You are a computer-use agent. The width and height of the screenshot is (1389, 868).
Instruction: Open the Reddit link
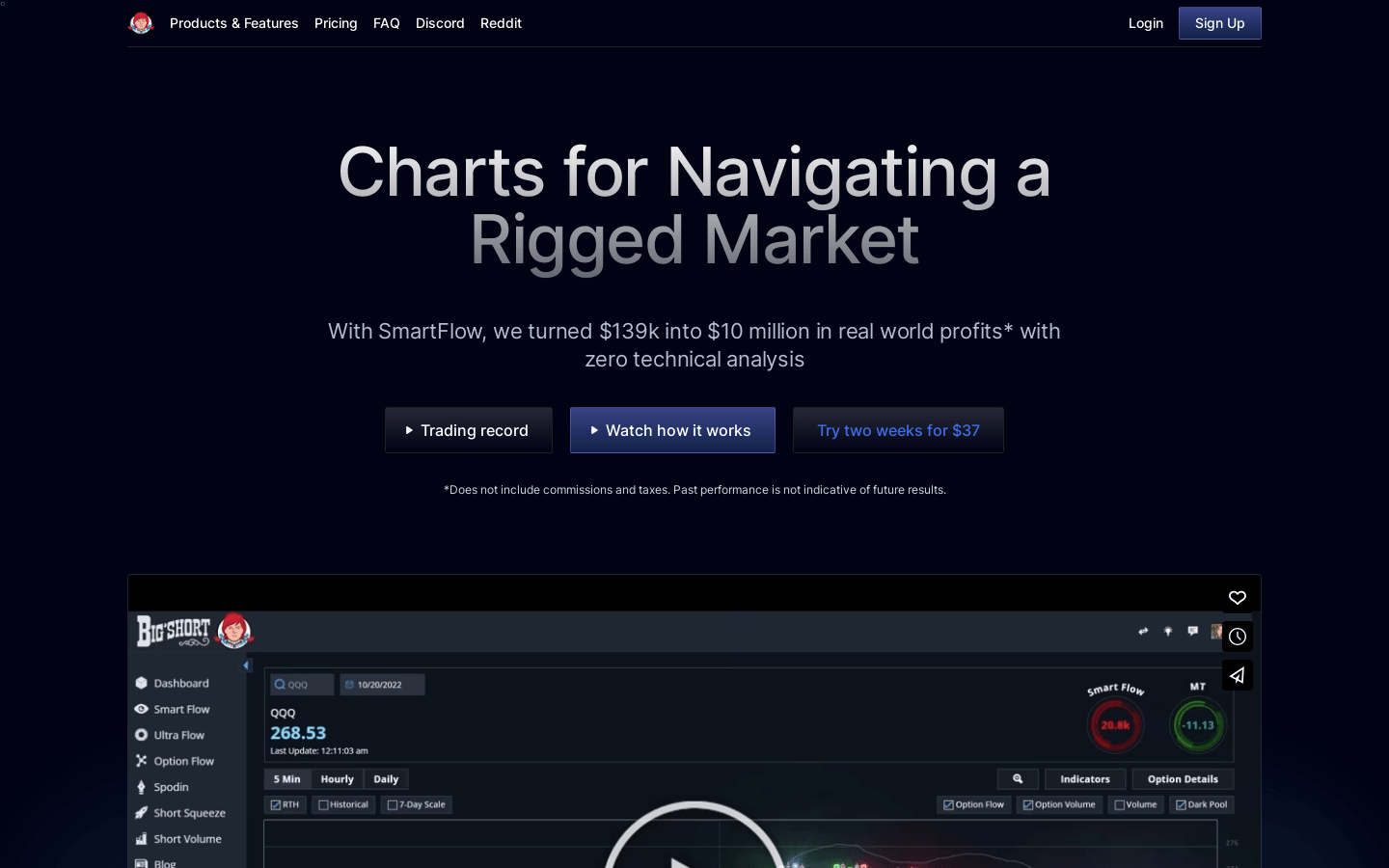click(501, 23)
